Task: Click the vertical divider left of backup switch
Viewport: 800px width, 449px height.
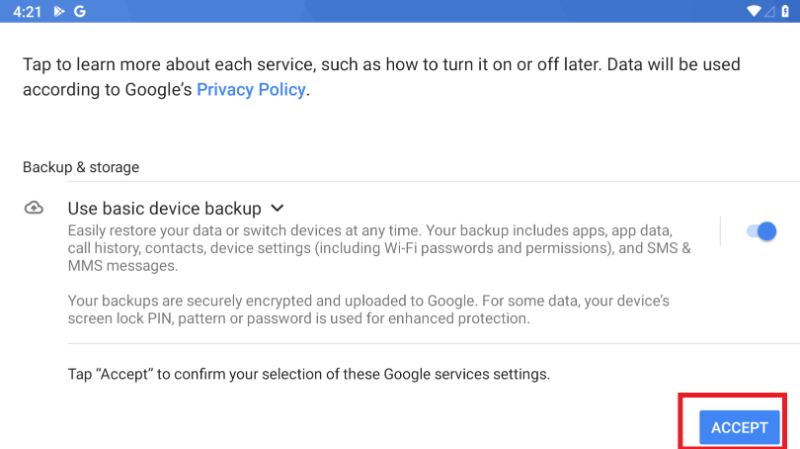Action: click(x=720, y=231)
